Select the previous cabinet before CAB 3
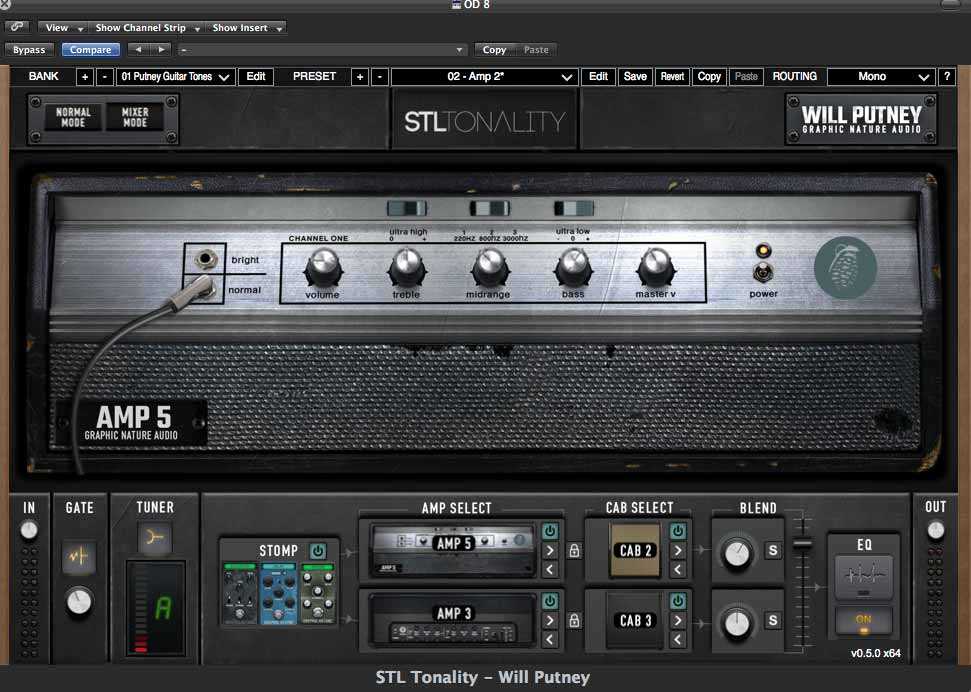The width and height of the screenshot is (971, 692). 677,639
